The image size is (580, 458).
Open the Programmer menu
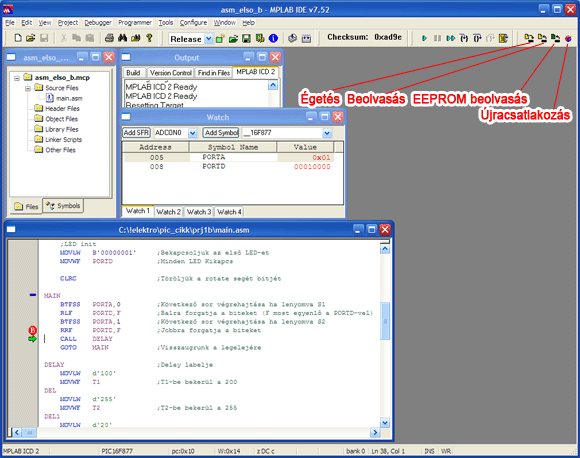135,23
